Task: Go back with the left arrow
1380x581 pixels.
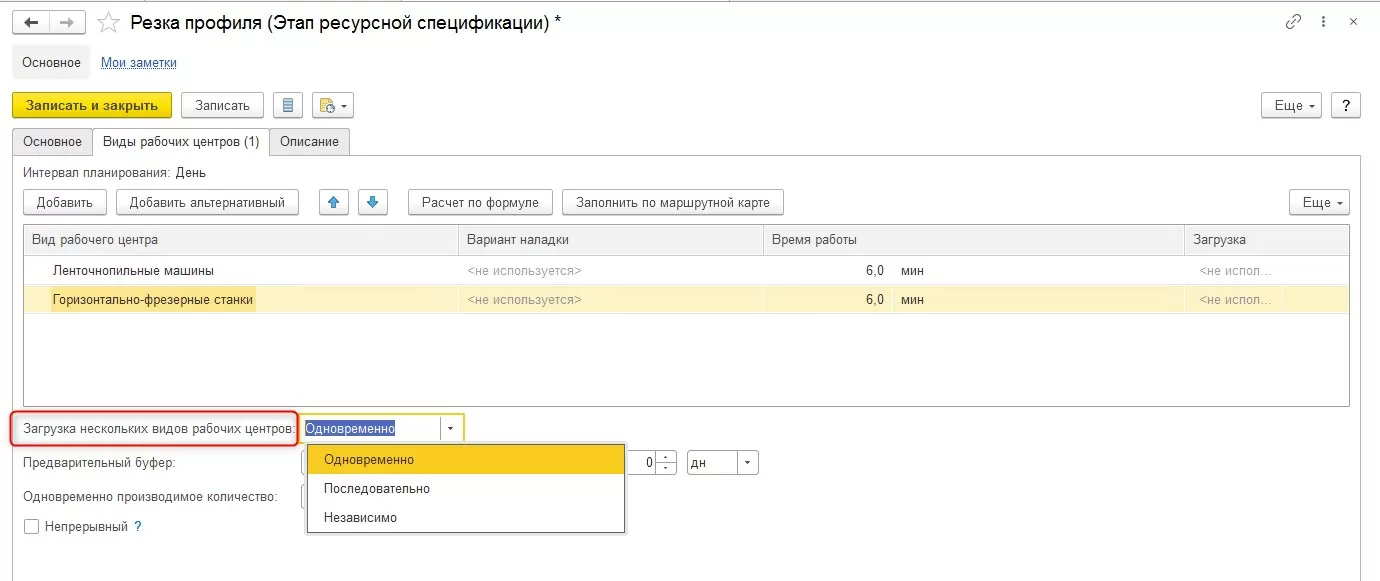Action: [31, 22]
